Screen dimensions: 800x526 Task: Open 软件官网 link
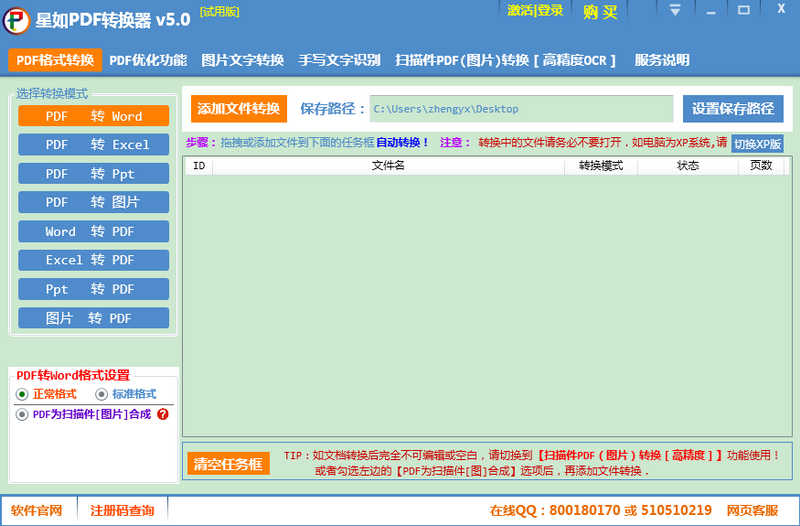pos(37,510)
